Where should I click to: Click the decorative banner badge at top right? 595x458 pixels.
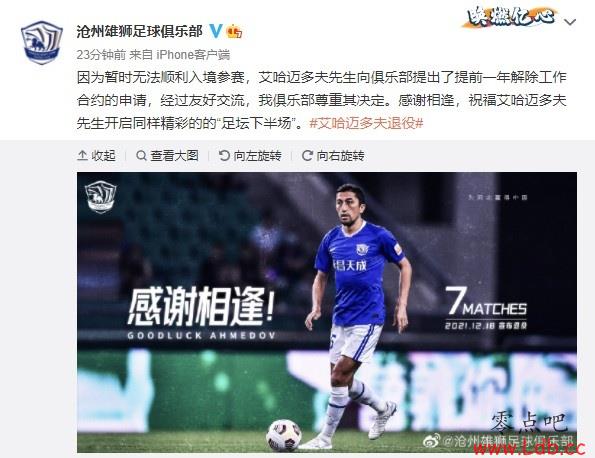click(x=509, y=17)
